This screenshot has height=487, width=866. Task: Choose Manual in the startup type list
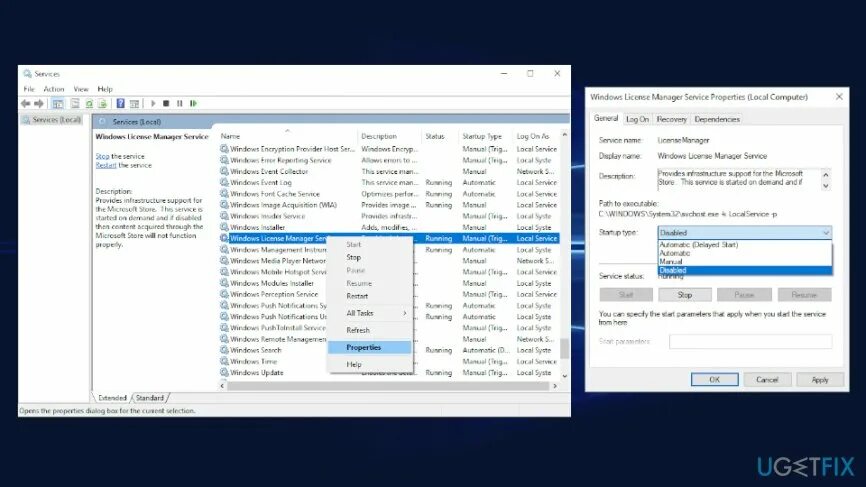point(744,261)
